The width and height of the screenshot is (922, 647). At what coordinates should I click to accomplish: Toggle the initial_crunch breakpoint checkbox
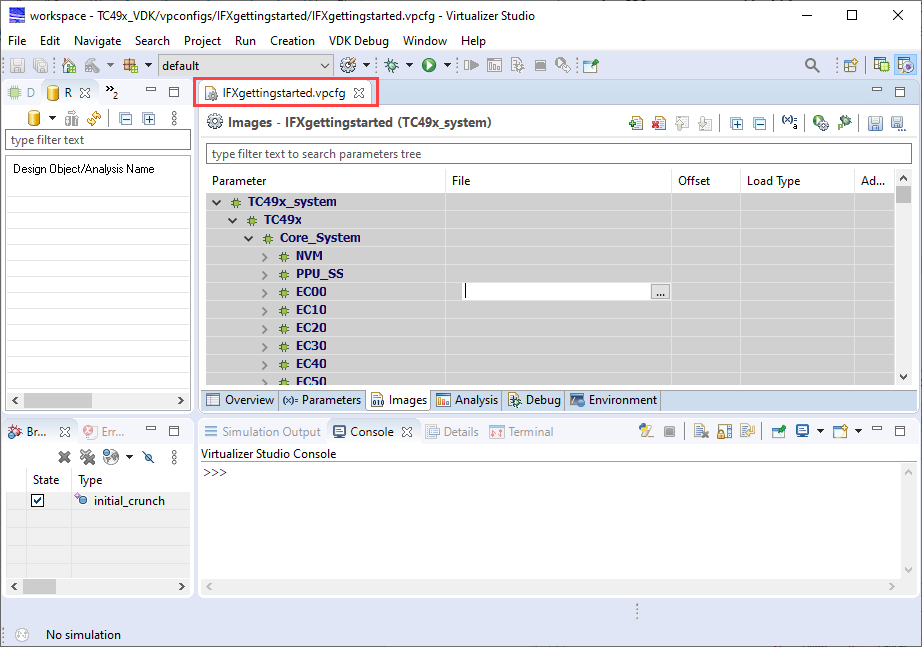(x=38, y=501)
